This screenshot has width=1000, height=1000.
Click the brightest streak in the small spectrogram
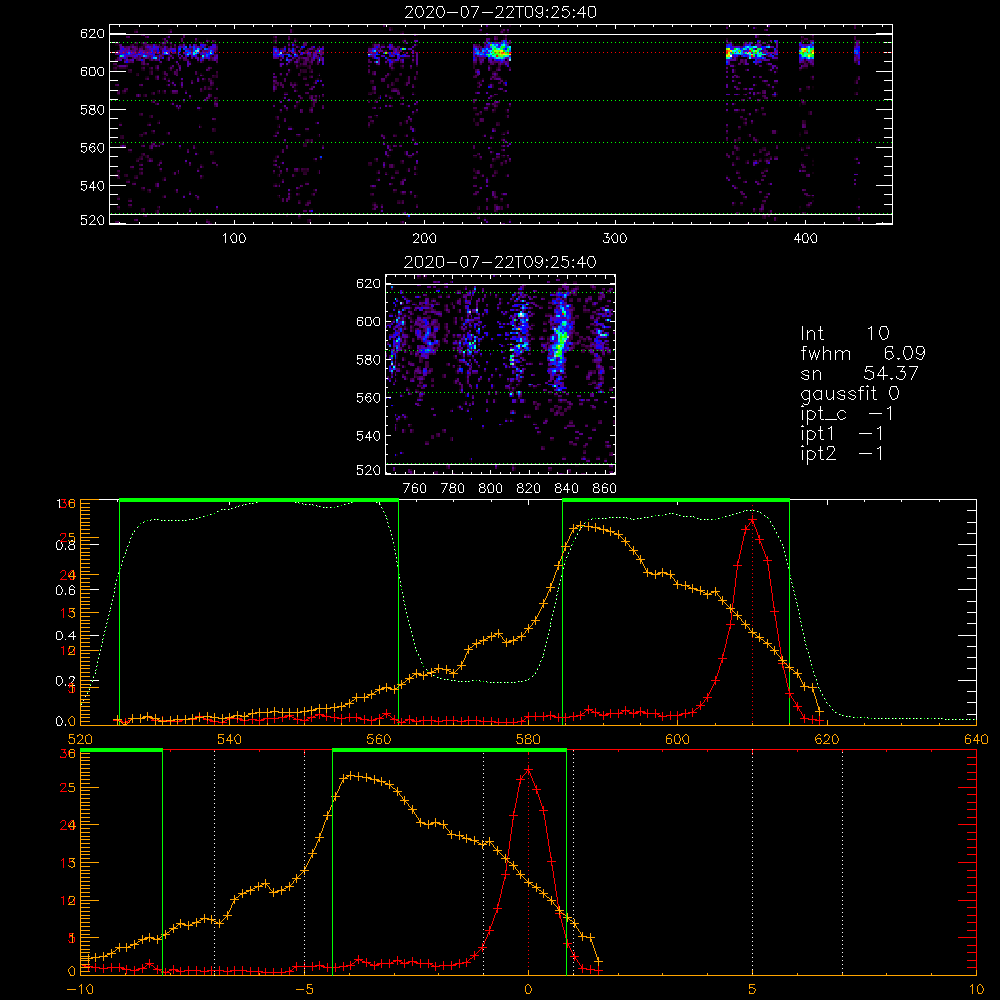561,341
